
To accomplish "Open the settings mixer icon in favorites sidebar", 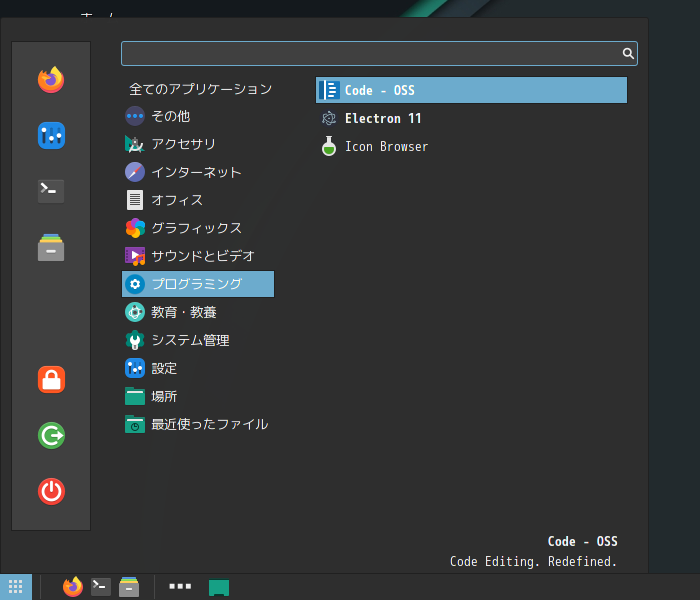I will click(51, 135).
